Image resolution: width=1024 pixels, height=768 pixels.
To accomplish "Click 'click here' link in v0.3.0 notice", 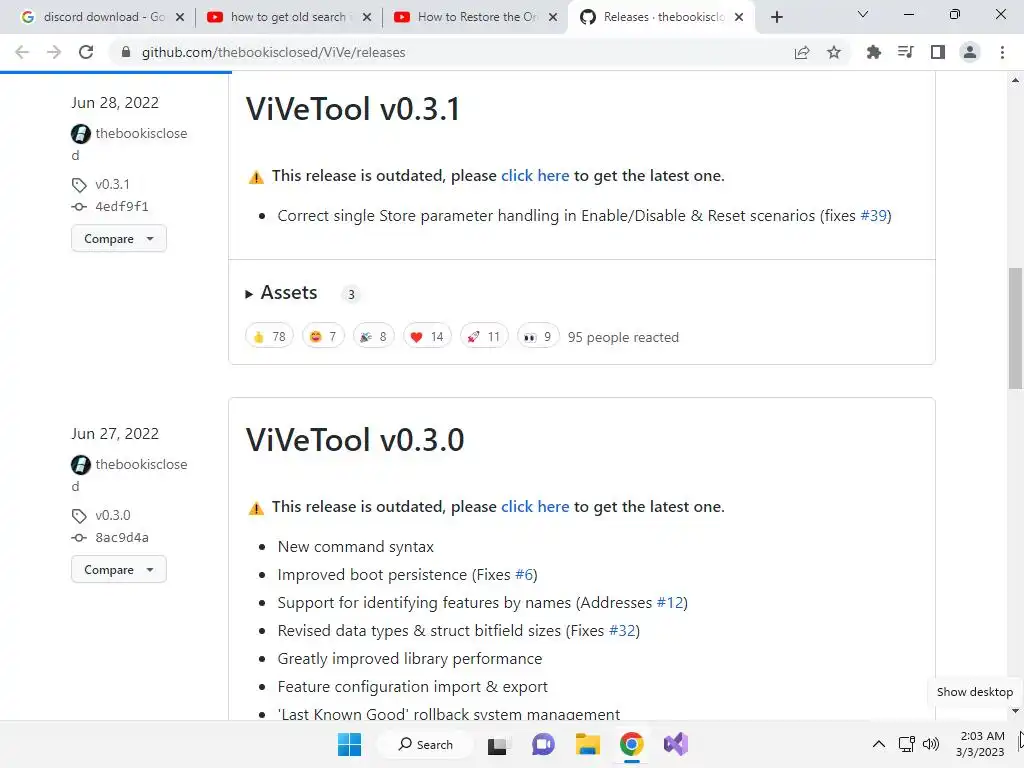I will click(535, 507).
